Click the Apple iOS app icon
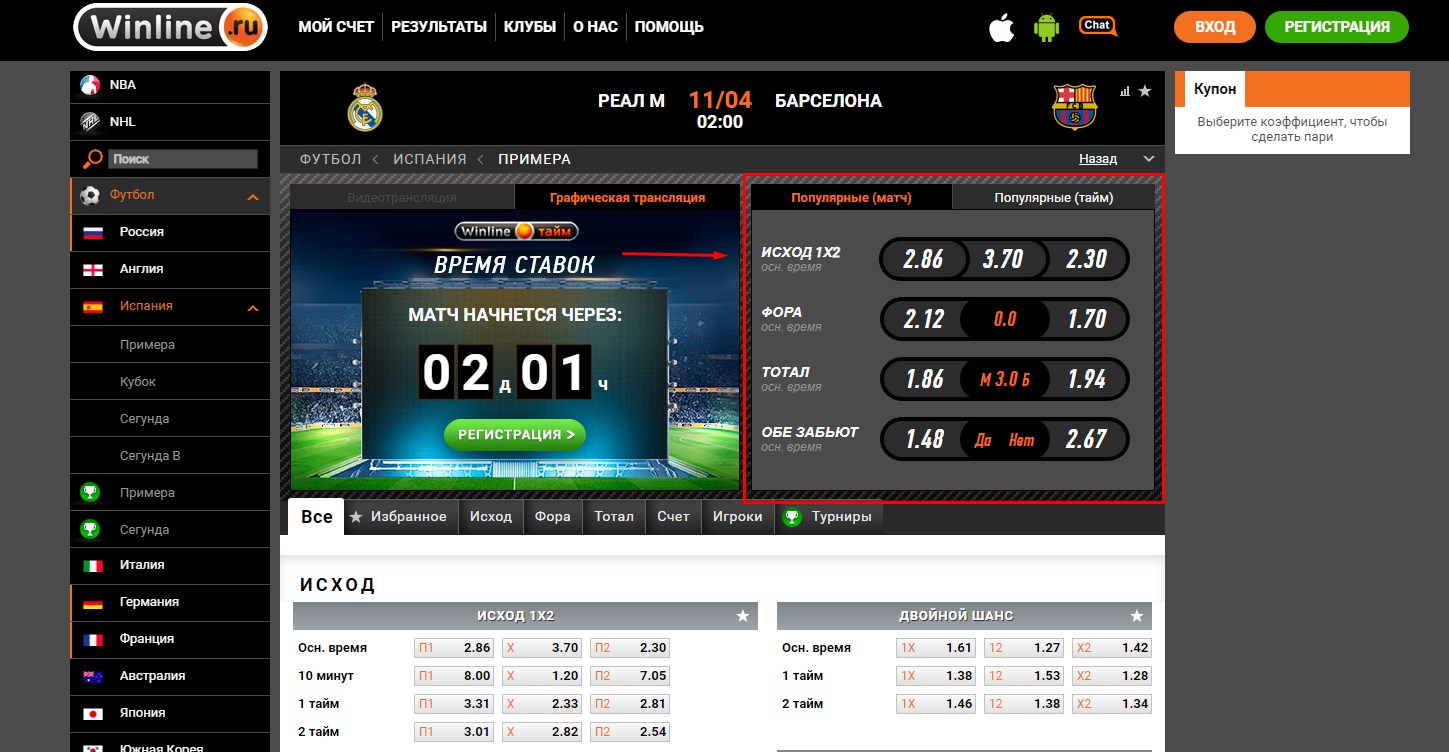1449x752 pixels. click(1001, 28)
